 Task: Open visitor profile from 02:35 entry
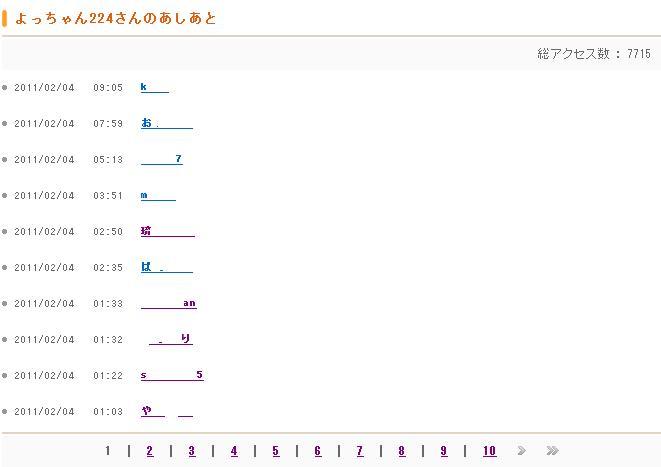(x=166, y=268)
